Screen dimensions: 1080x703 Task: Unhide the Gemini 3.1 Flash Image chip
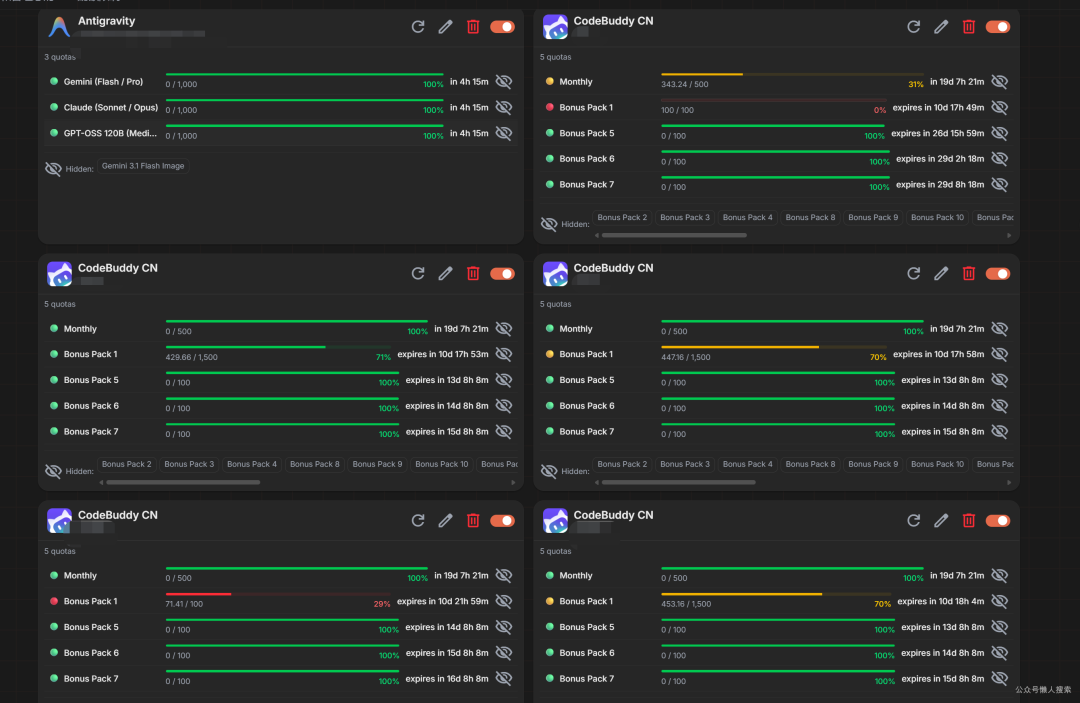click(143, 166)
